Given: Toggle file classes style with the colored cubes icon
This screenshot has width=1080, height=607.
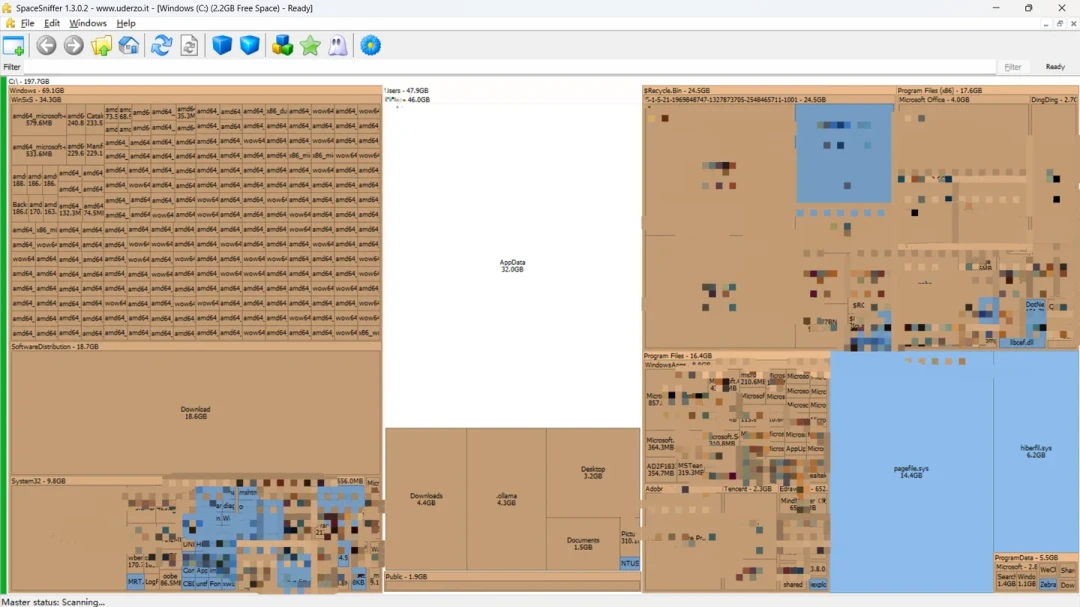Looking at the screenshot, I should pyautogui.click(x=282, y=46).
